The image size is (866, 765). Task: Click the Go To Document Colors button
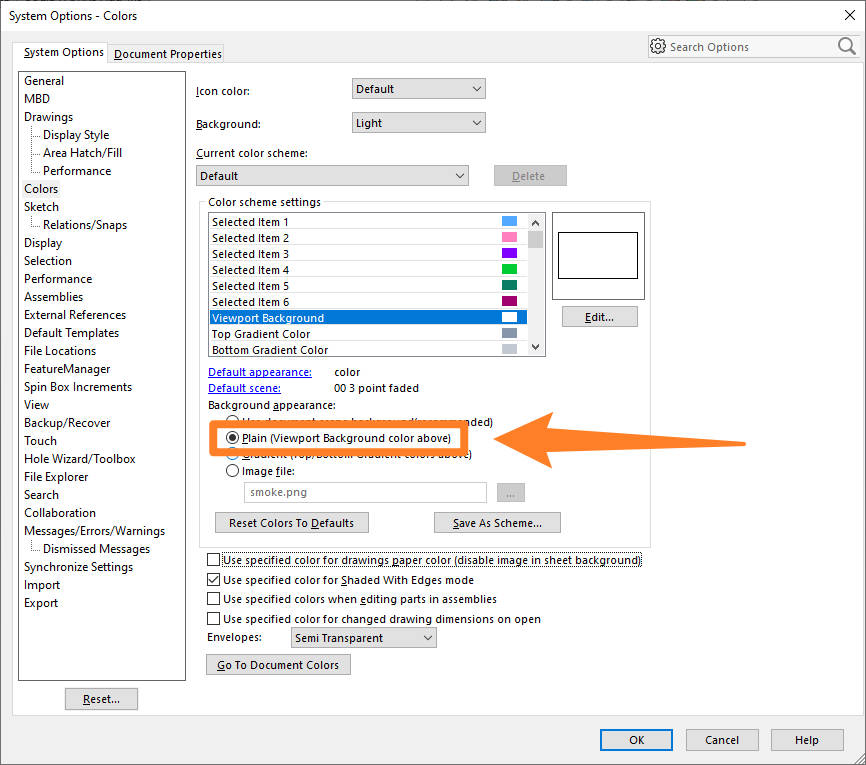coord(278,664)
